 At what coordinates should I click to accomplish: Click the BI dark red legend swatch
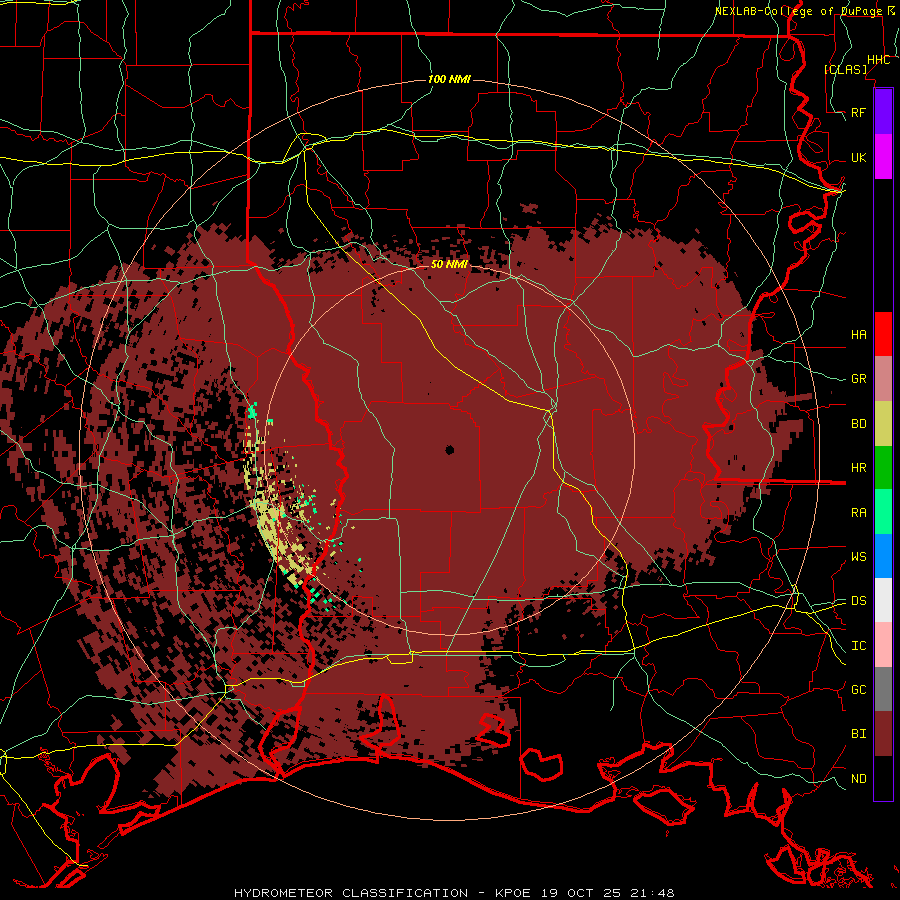pos(883,734)
